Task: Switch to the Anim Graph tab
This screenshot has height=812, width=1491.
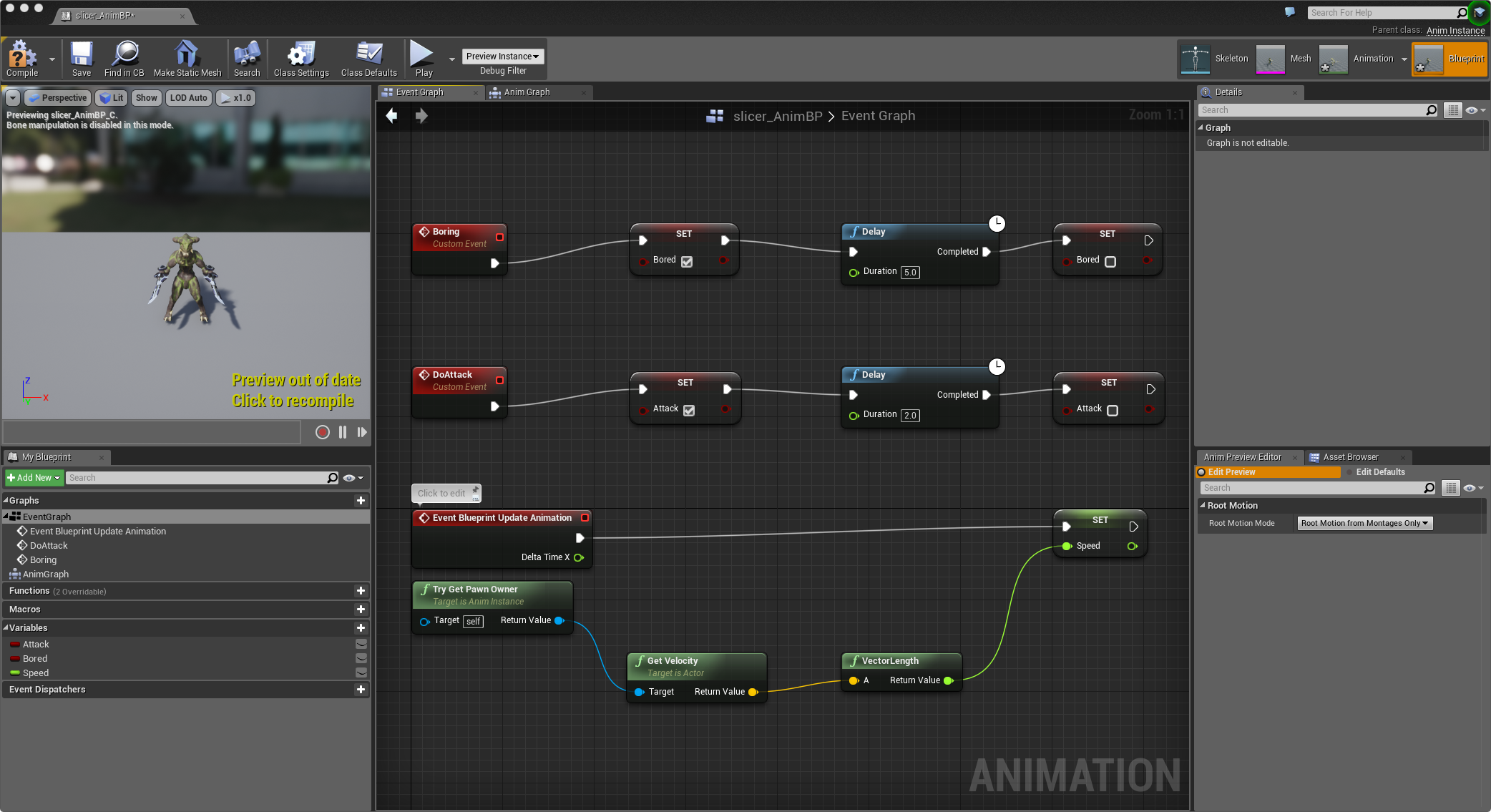Action: pyautogui.click(x=527, y=92)
